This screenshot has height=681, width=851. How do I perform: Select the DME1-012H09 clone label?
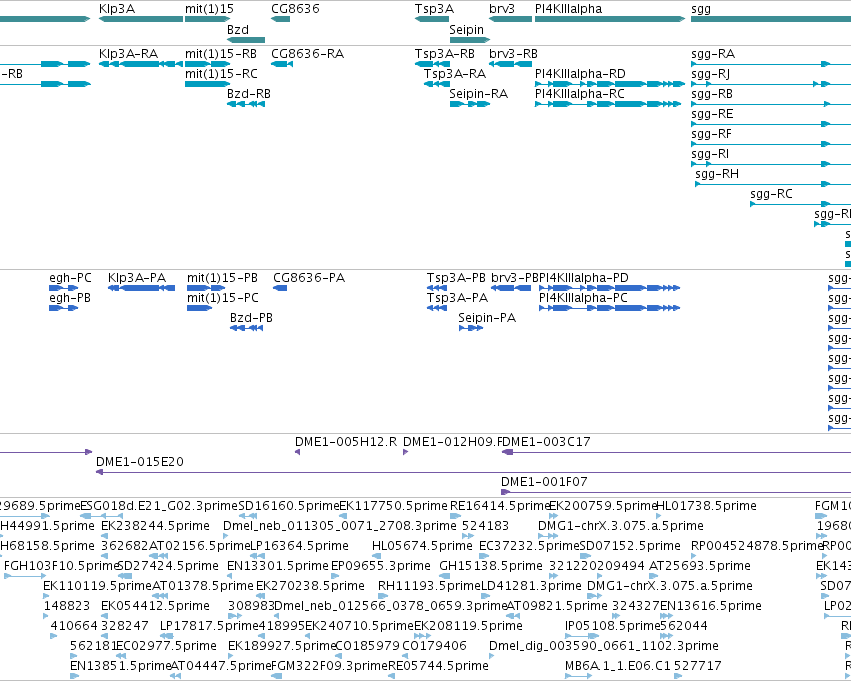[450, 442]
